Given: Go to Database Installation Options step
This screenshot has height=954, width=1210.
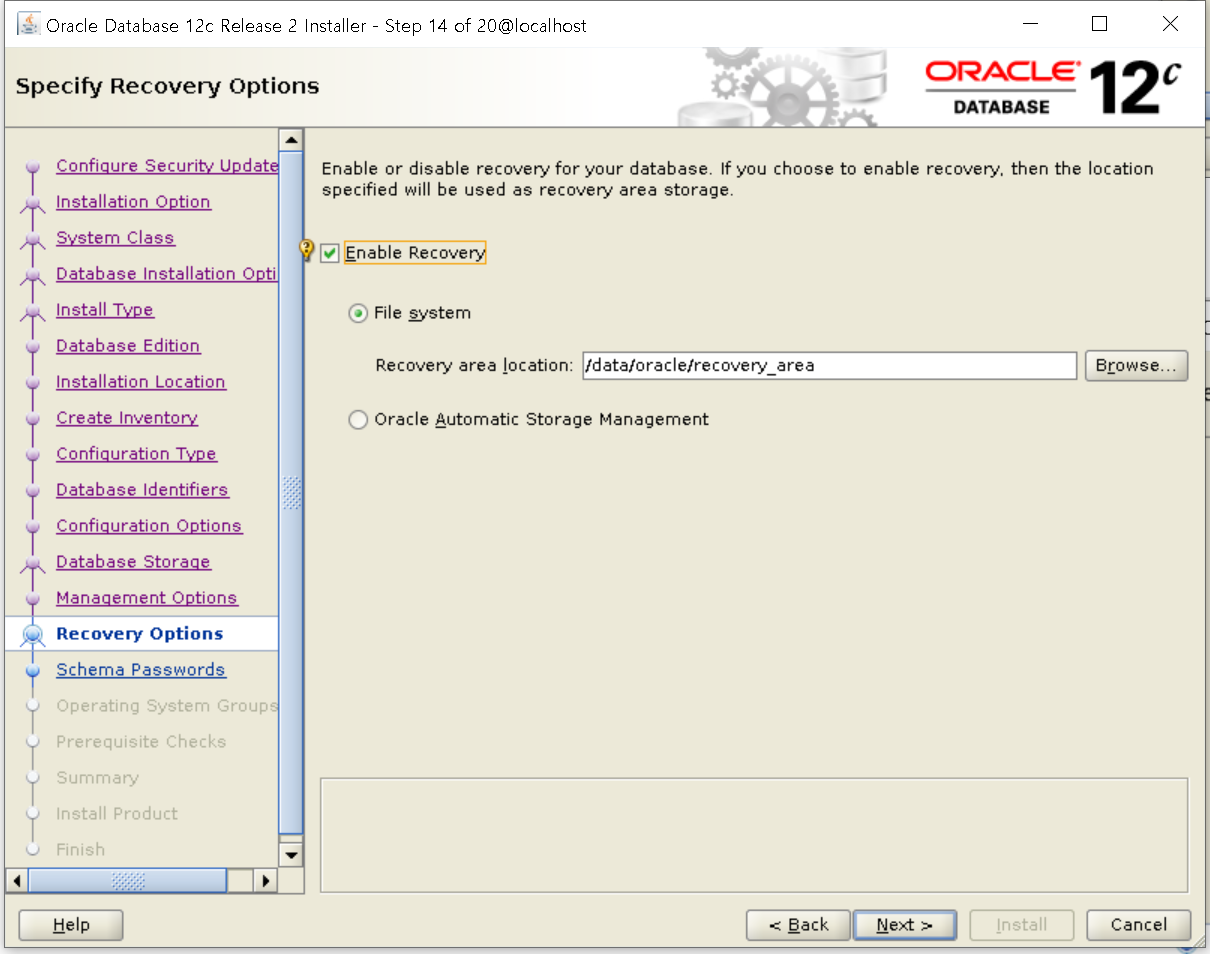Looking at the screenshot, I should (x=167, y=274).
